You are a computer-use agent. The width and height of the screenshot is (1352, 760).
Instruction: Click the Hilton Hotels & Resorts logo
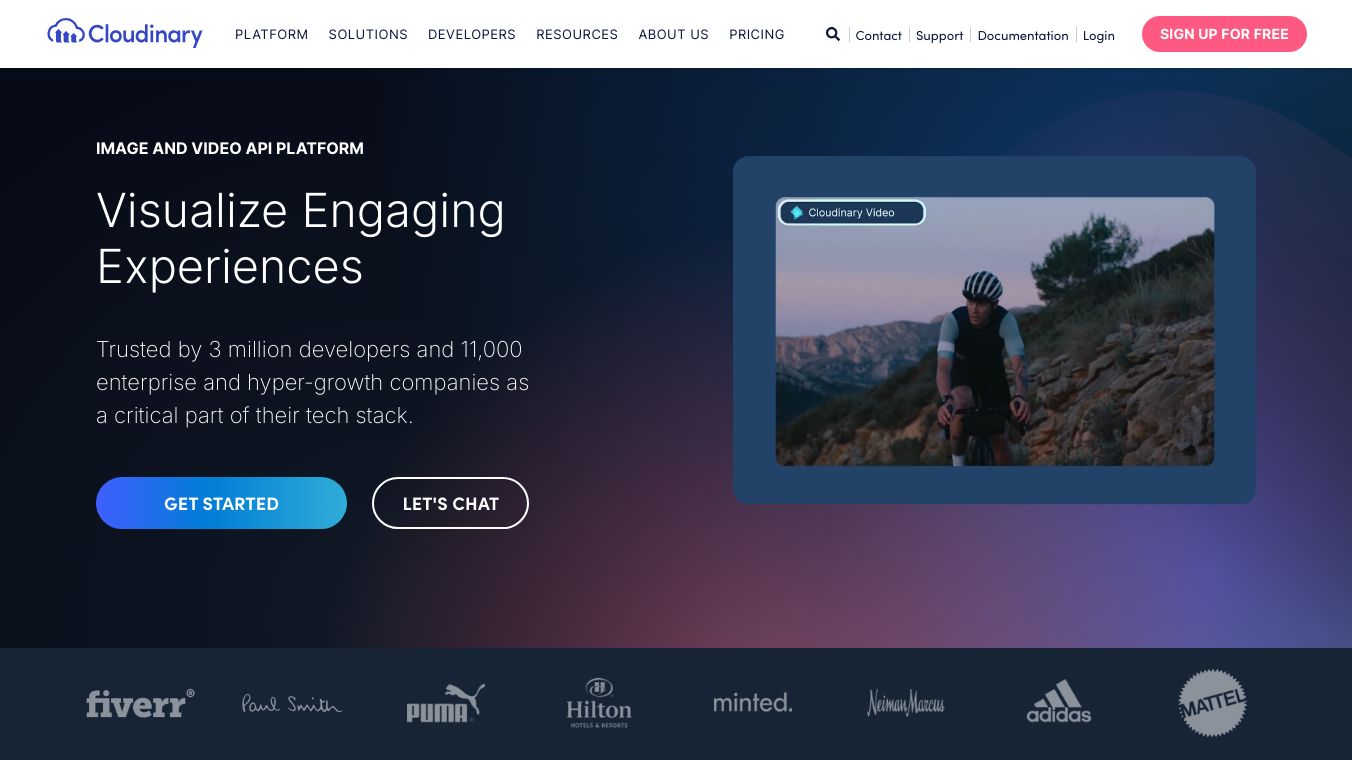coord(599,703)
